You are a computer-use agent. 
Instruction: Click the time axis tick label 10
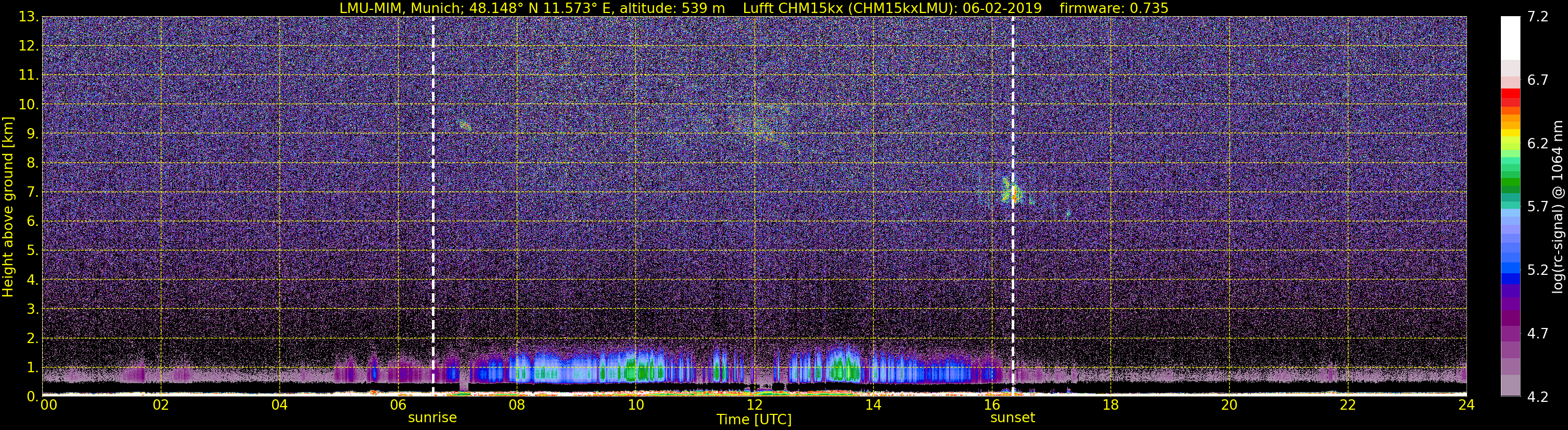(635, 405)
